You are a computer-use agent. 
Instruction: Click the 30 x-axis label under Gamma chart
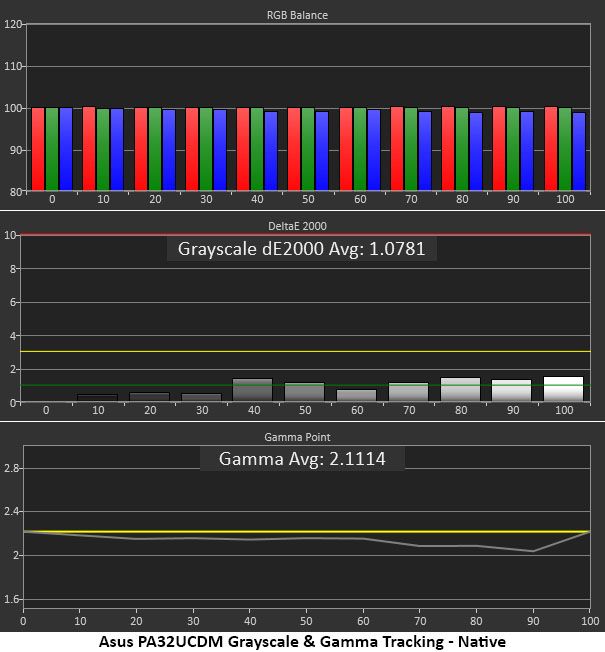pyautogui.click(x=193, y=621)
